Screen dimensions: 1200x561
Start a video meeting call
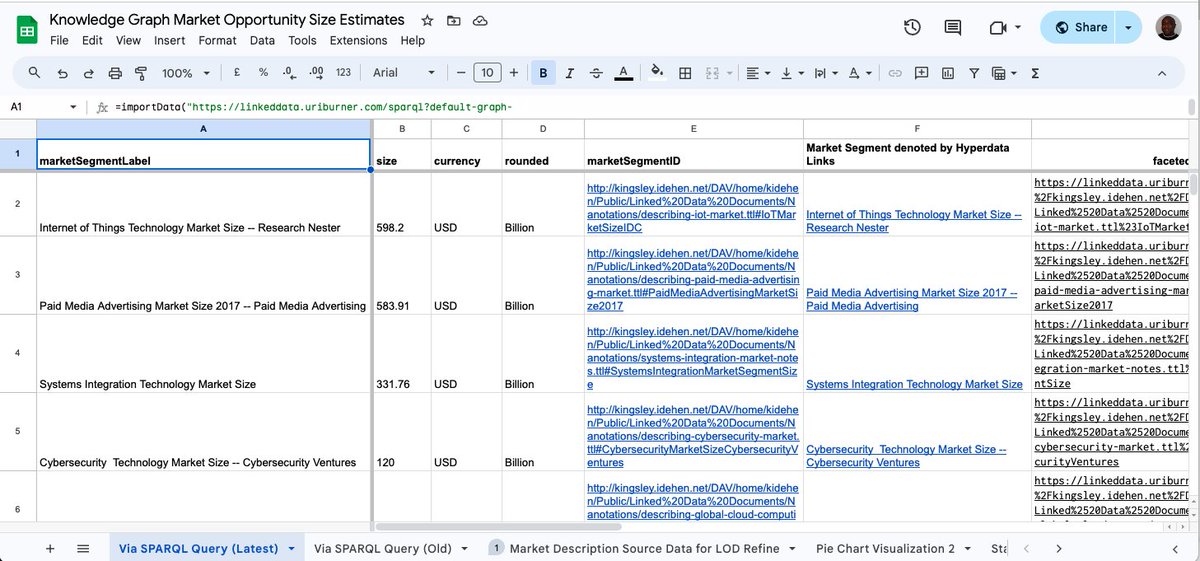[997, 28]
